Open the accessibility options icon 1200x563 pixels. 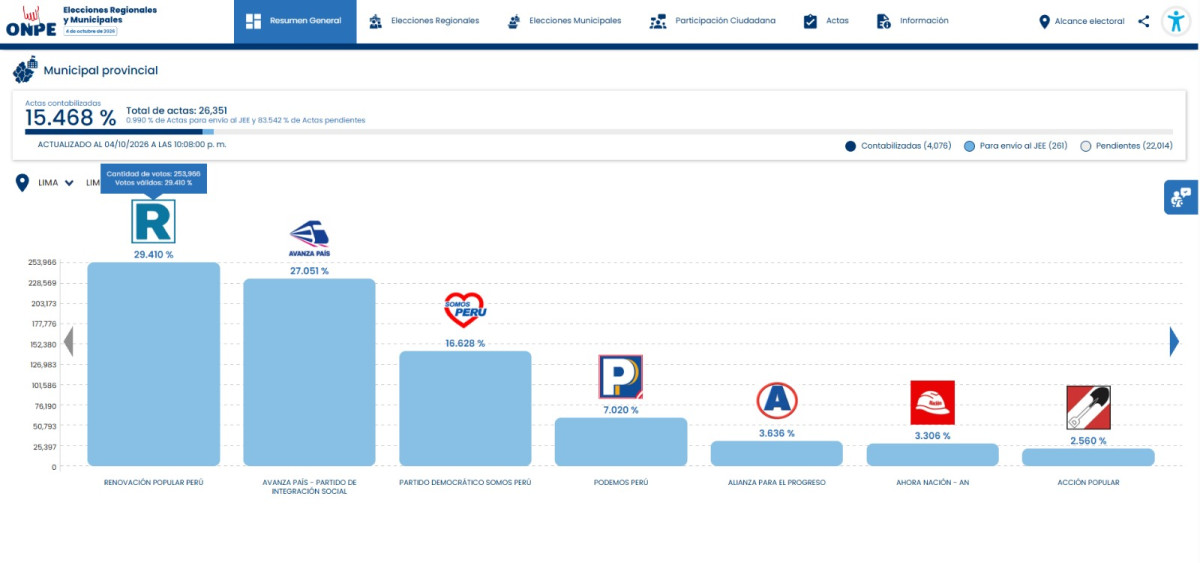(x=1176, y=22)
